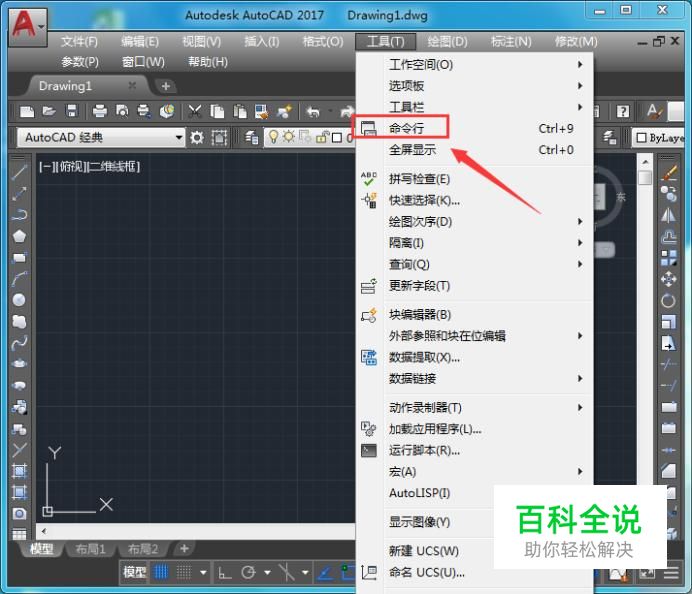Image resolution: width=692 pixels, height=594 pixels.
Task: Open the 格式(O) menu
Action: coord(323,41)
